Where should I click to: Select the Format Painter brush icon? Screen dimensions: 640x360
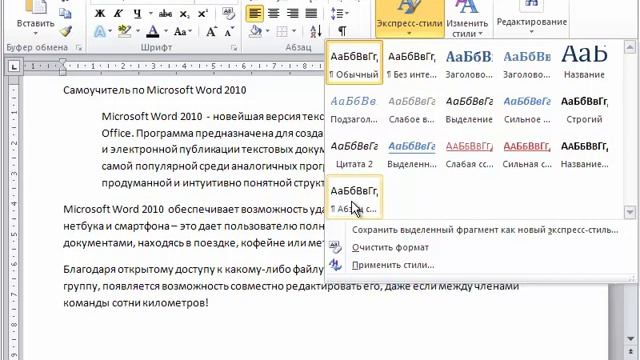(x=65, y=31)
